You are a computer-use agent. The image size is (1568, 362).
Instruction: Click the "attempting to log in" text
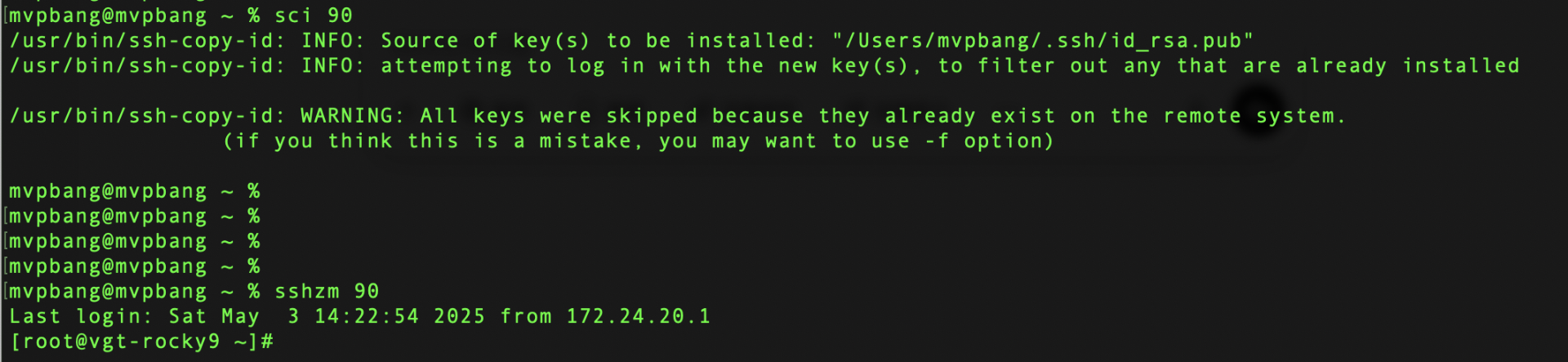[492, 66]
